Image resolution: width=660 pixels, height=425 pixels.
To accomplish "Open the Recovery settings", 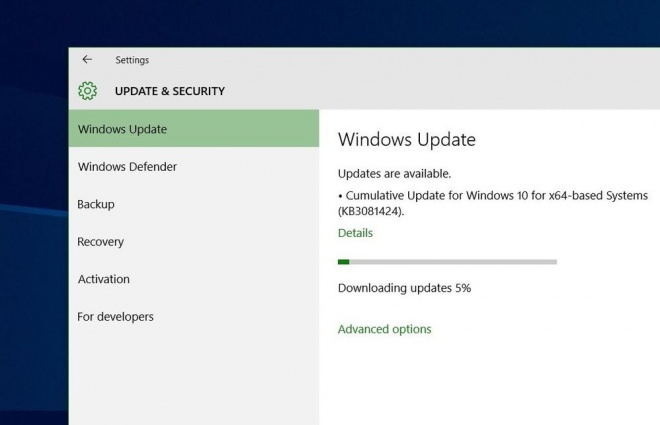I will [x=194, y=242].
